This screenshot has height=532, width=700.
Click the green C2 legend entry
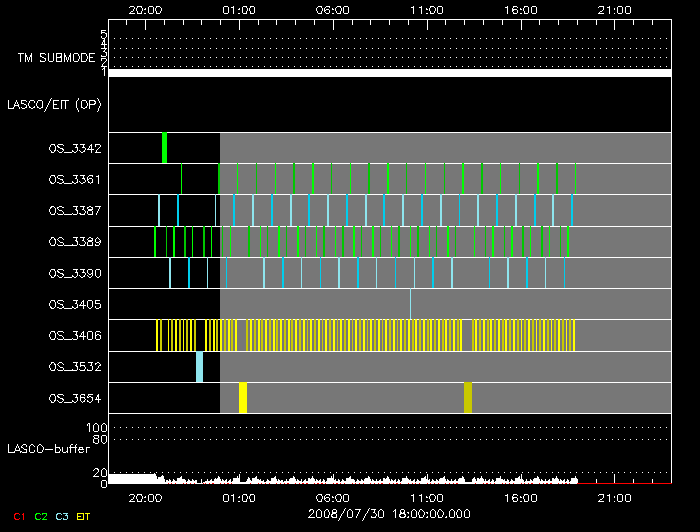tap(41, 515)
